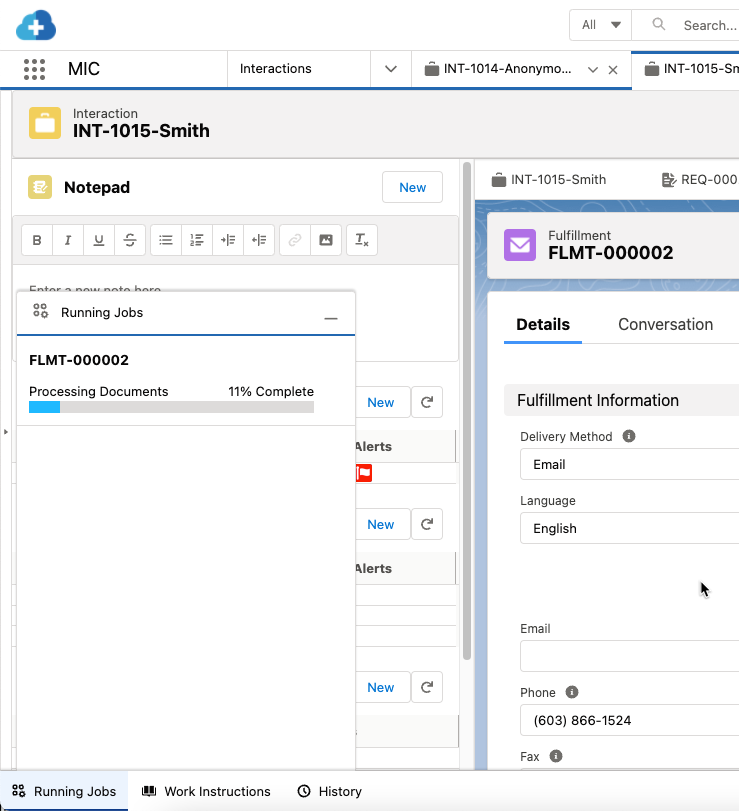Insert an image into the note
This screenshot has width=739, height=811.
(x=325, y=240)
